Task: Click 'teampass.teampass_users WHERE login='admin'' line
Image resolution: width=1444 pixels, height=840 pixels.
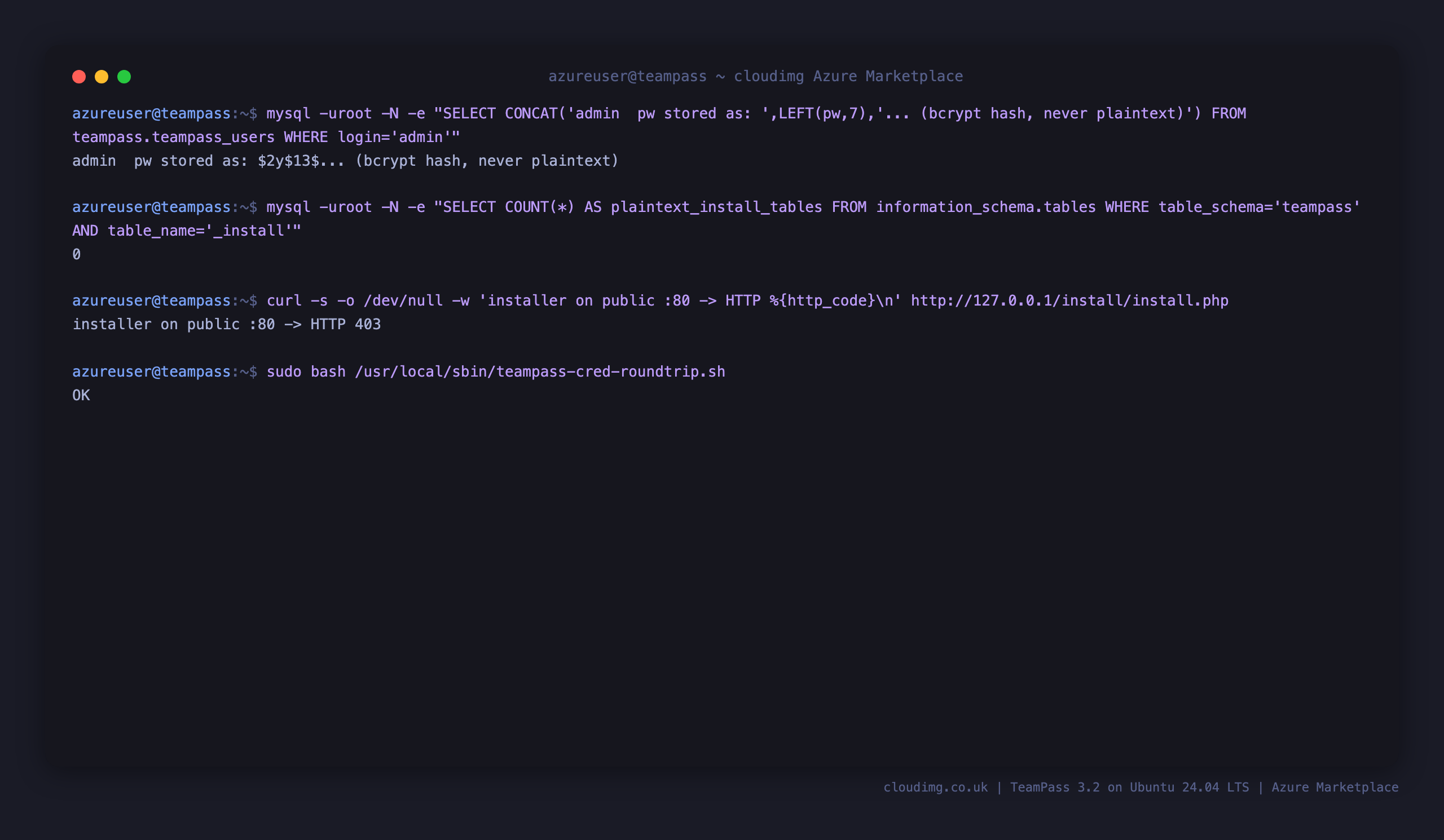Action: [266, 138]
